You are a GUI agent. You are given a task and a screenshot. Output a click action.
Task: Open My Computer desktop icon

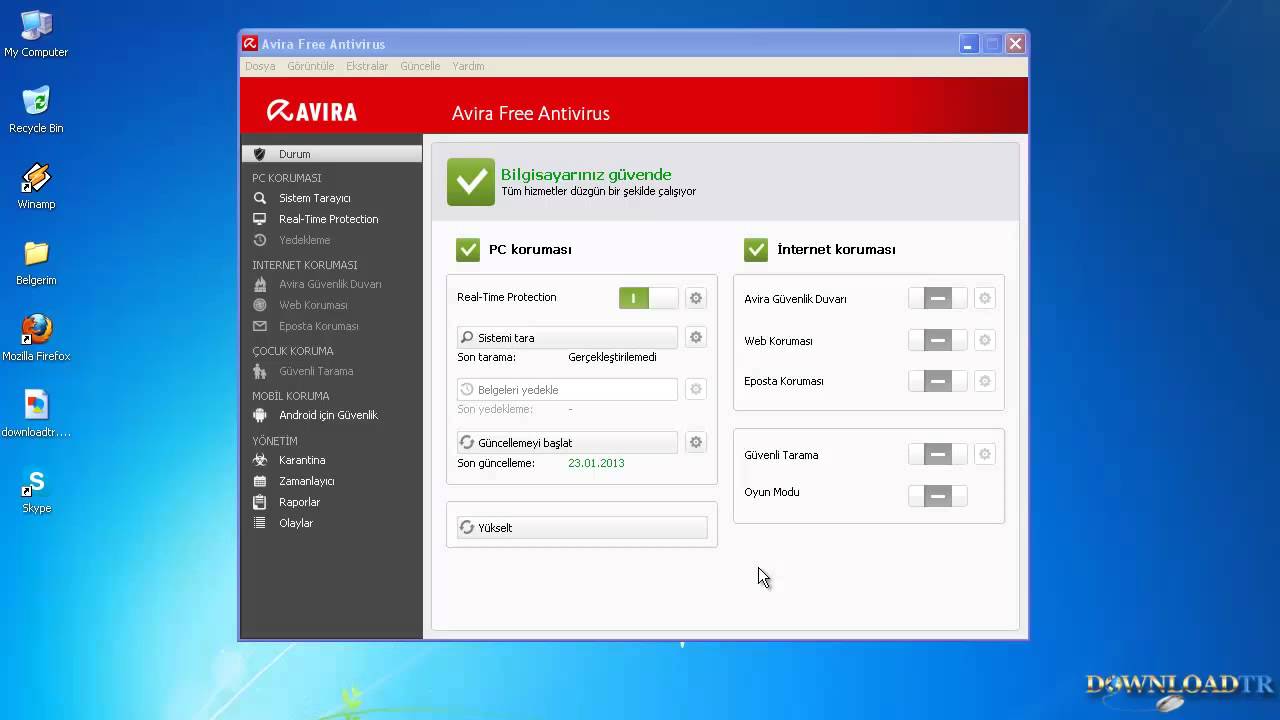coord(36,34)
